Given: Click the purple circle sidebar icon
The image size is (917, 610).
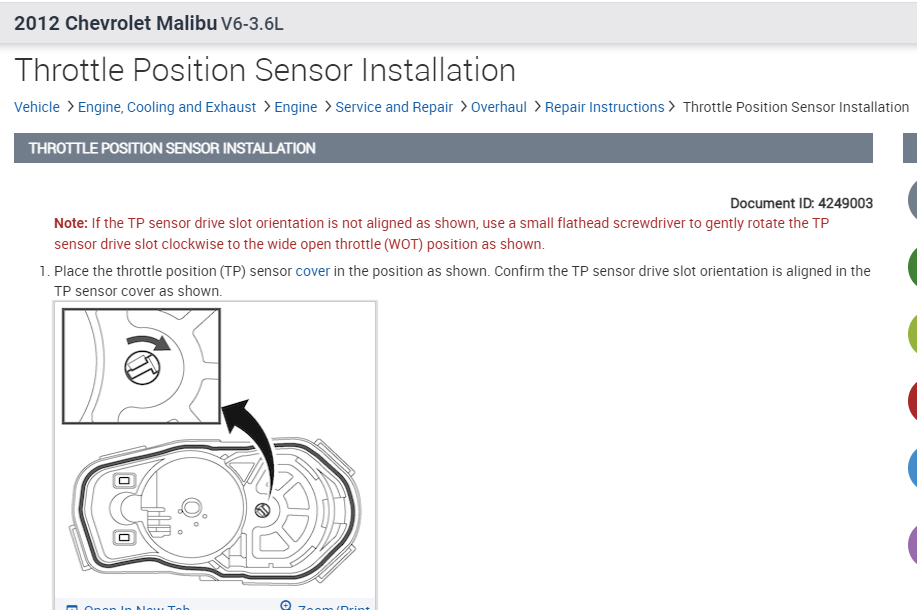Looking at the screenshot, I should (x=911, y=545).
